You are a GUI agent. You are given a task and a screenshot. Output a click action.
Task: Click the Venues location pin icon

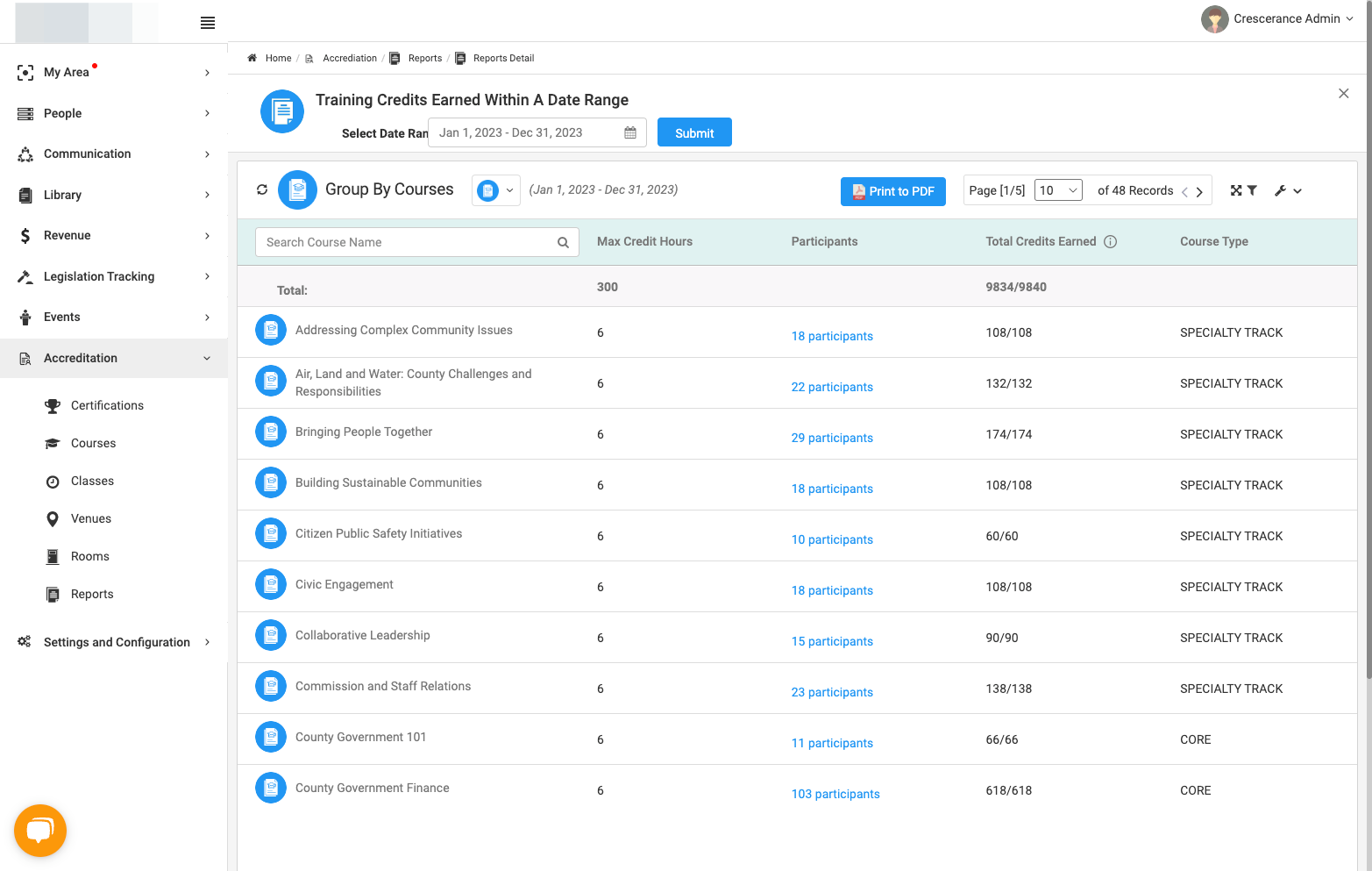[53, 519]
